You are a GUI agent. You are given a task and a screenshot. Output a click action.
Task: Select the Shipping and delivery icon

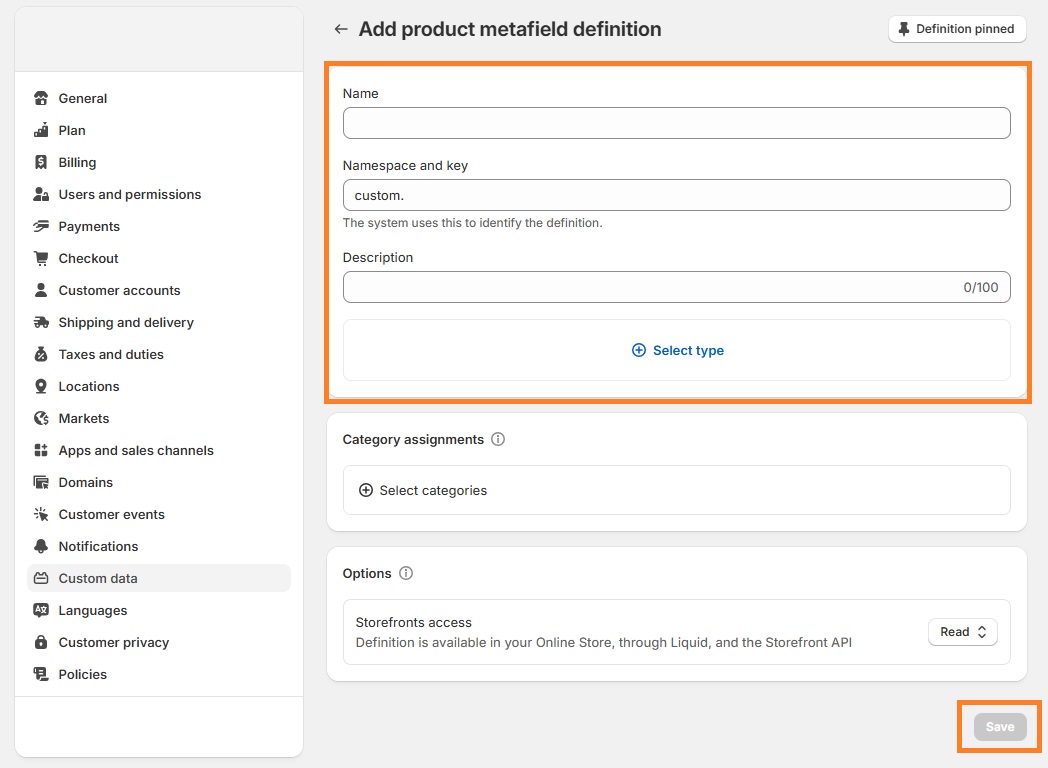[x=40, y=322]
